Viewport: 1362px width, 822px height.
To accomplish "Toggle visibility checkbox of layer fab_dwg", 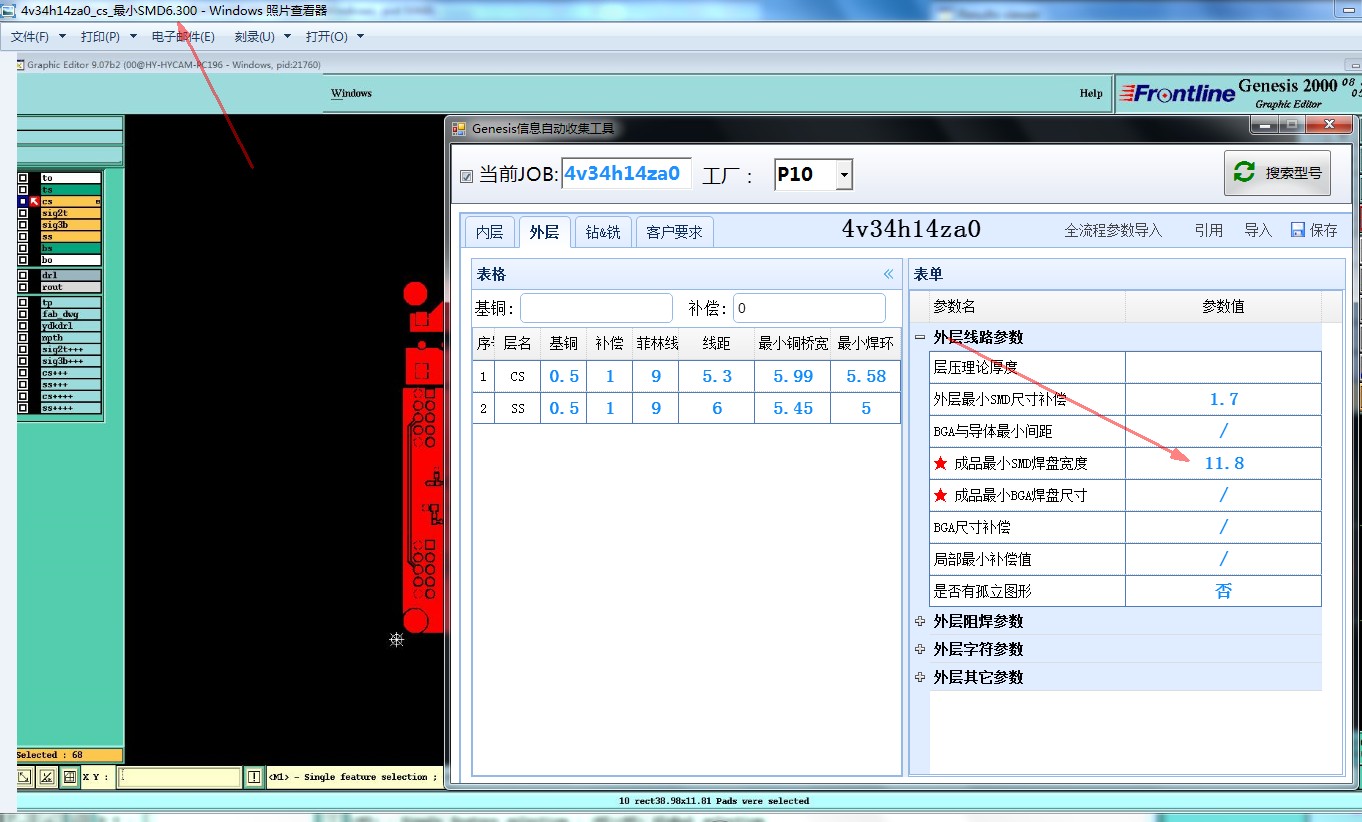I will pyautogui.click(x=23, y=314).
